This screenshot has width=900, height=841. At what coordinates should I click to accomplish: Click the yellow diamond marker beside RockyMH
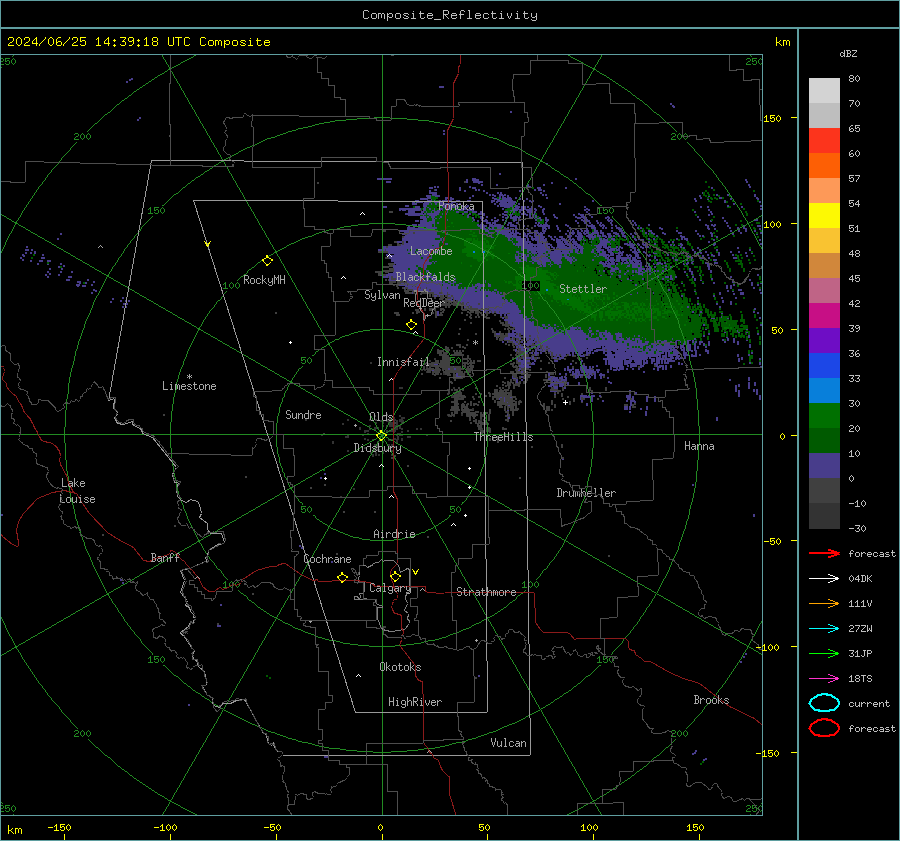pos(267,261)
